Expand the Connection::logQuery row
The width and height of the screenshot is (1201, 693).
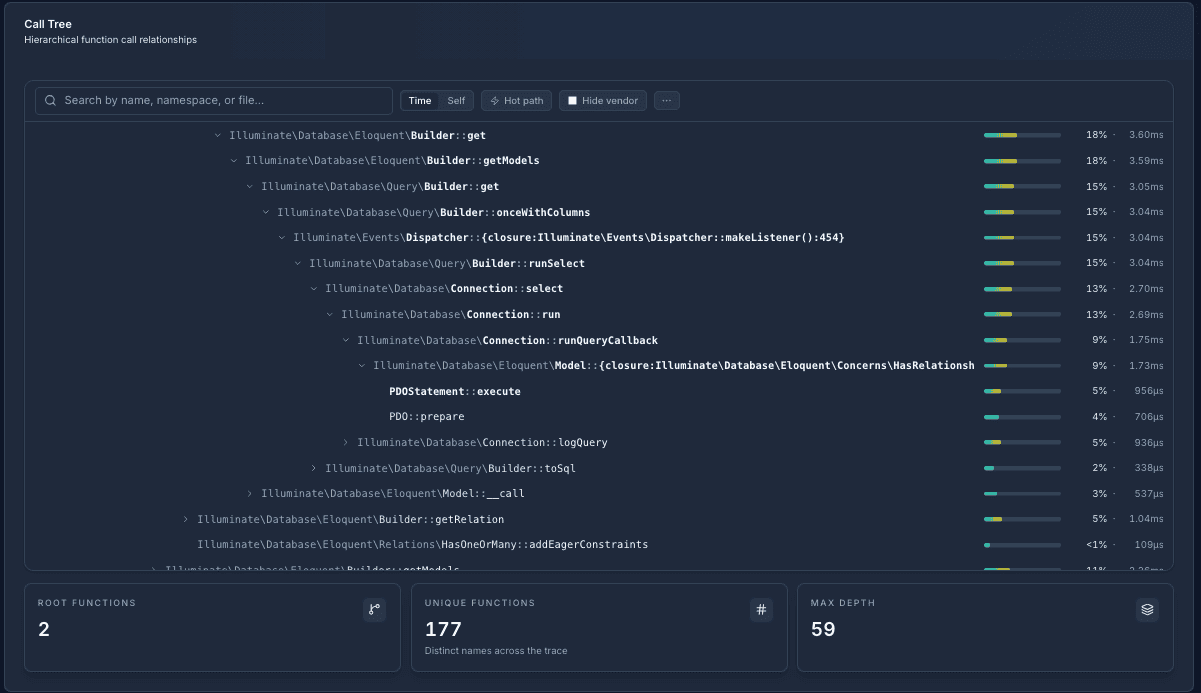(x=345, y=443)
